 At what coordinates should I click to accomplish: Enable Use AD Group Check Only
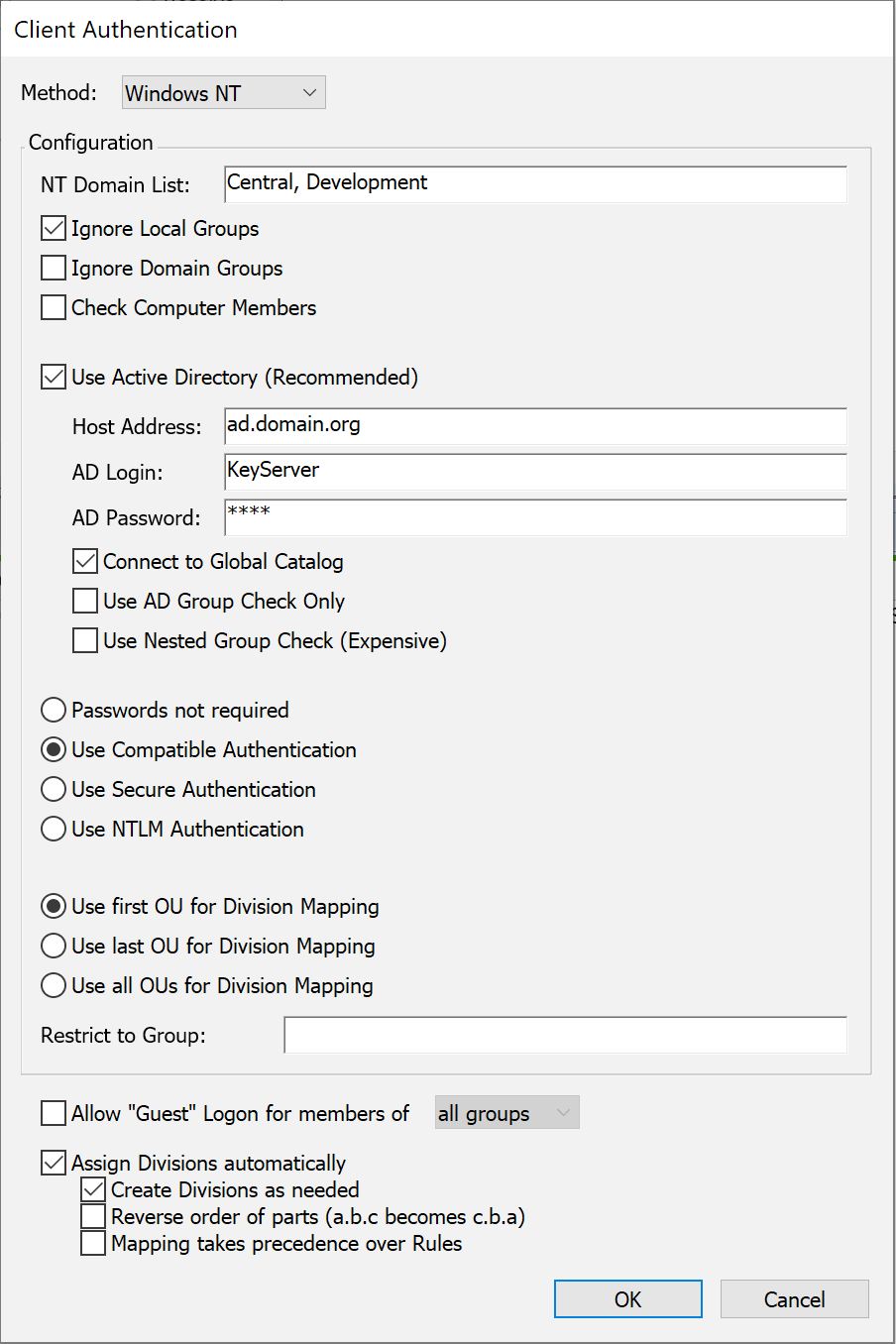pos(85,602)
